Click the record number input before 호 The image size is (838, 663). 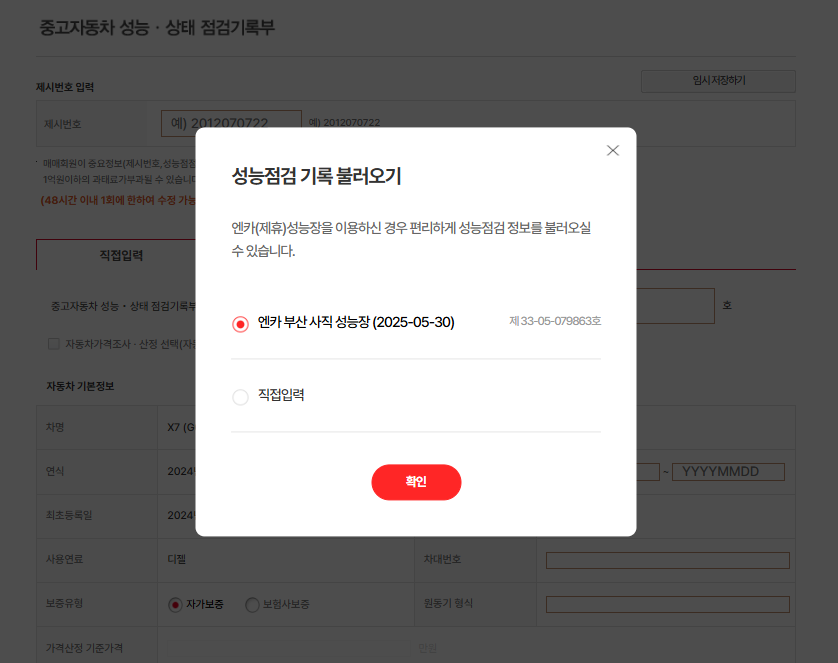676,306
